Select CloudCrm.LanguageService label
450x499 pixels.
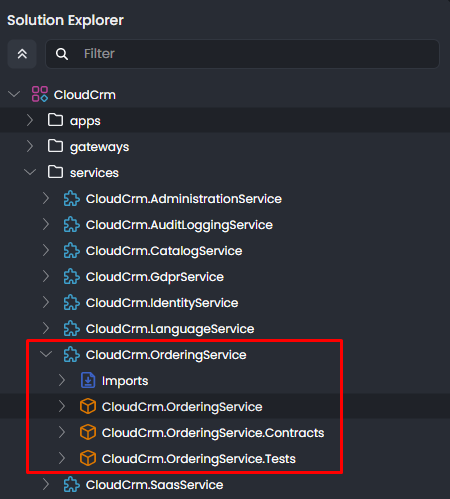(170, 329)
